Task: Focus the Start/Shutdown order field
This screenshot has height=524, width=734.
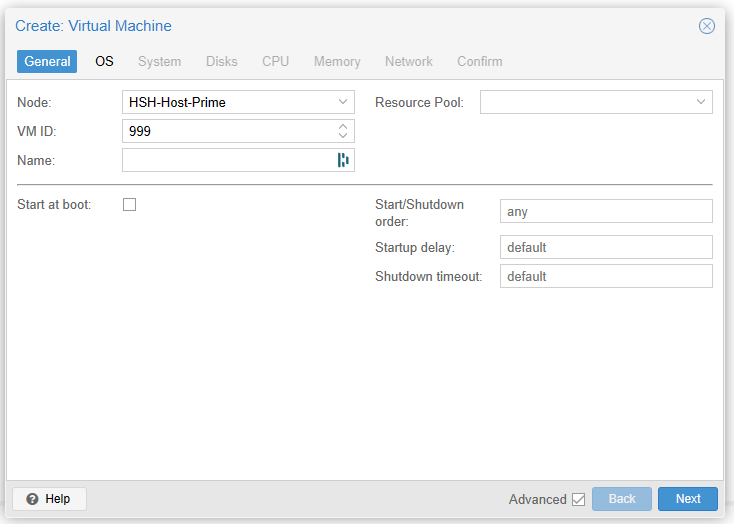Action: pos(605,211)
